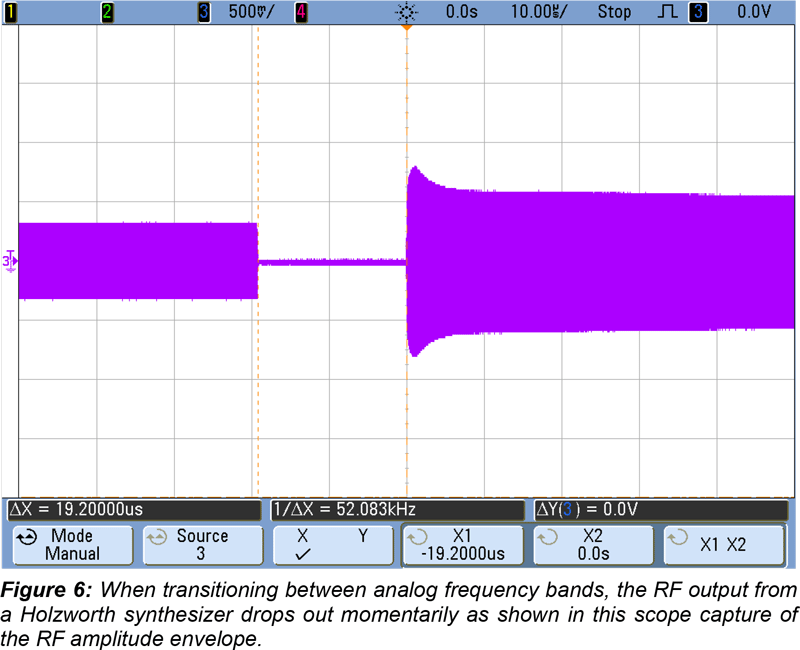Click channel 3 ground marker on left edge

11,262
